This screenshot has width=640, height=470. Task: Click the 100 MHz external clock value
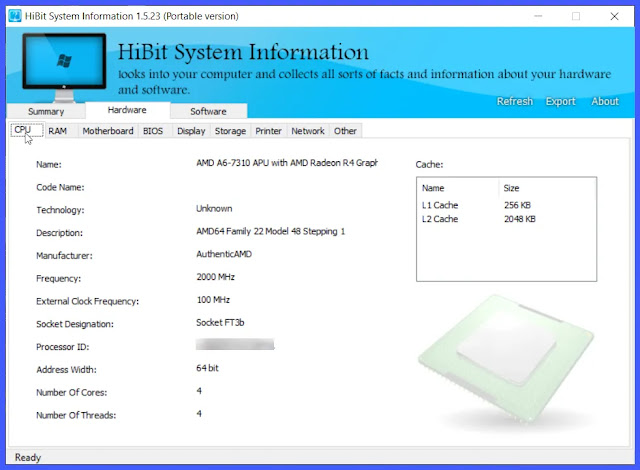click(x=213, y=300)
